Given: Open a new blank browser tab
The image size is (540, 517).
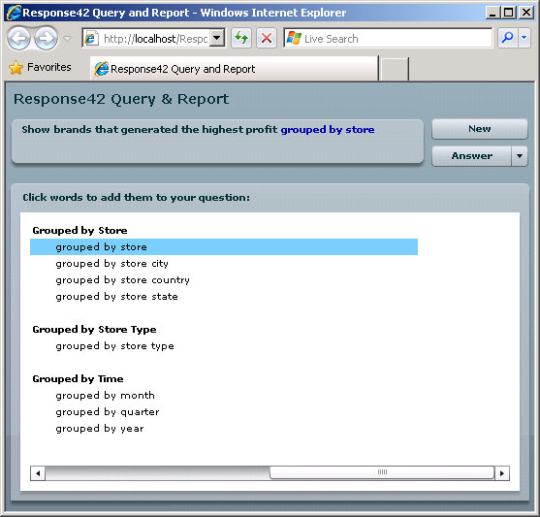Looking at the screenshot, I should point(394,69).
